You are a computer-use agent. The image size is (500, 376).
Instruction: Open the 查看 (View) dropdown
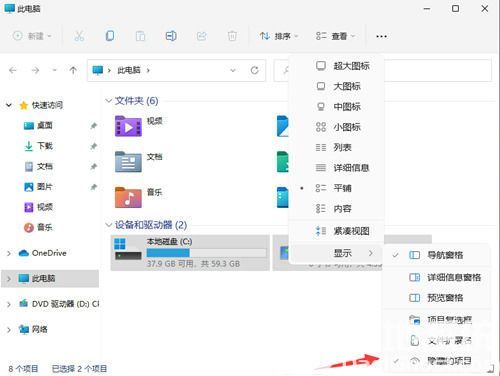pyautogui.click(x=335, y=36)
